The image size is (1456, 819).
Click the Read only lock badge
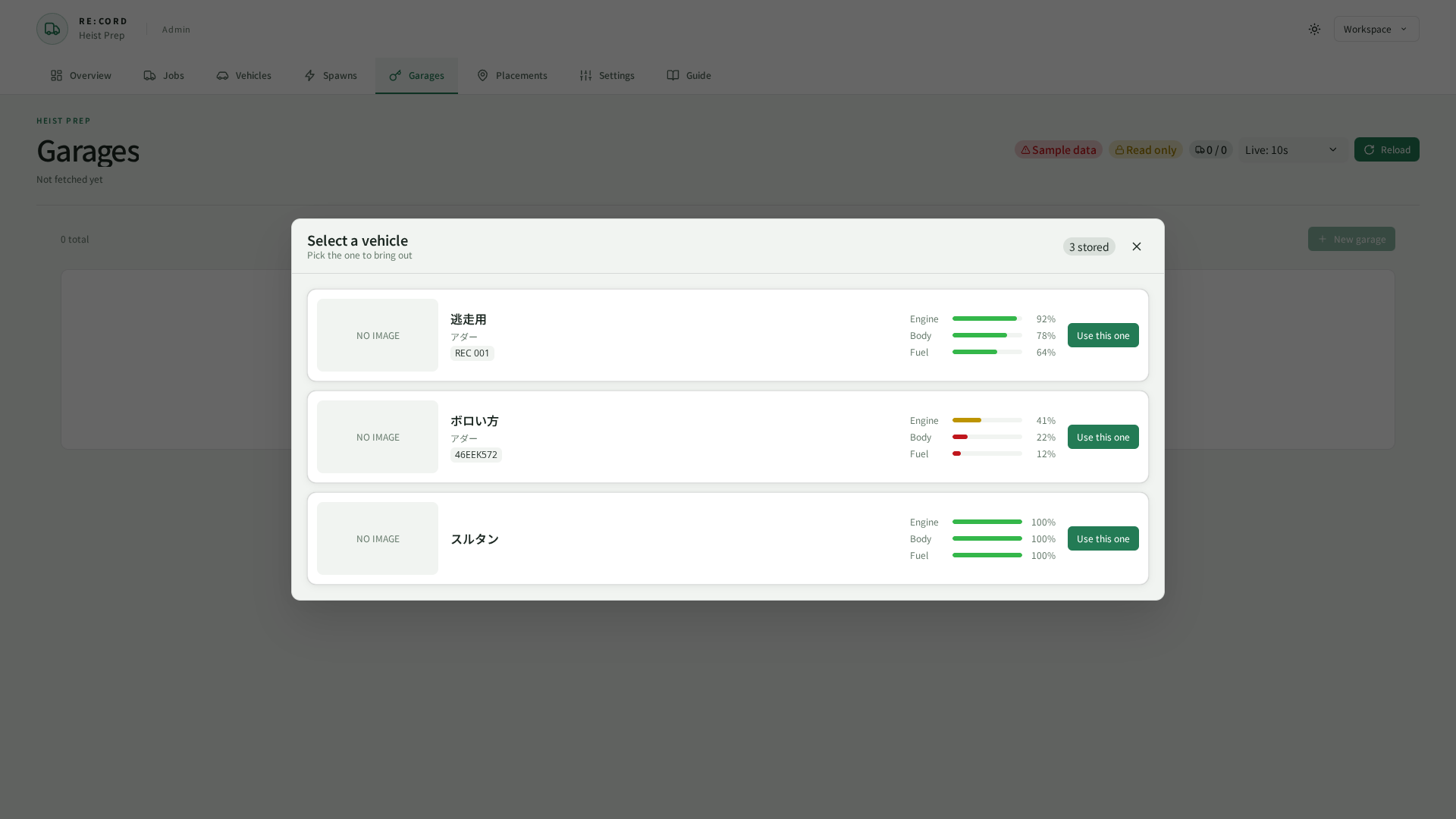pyautogui.click(x=1145, y=149)
